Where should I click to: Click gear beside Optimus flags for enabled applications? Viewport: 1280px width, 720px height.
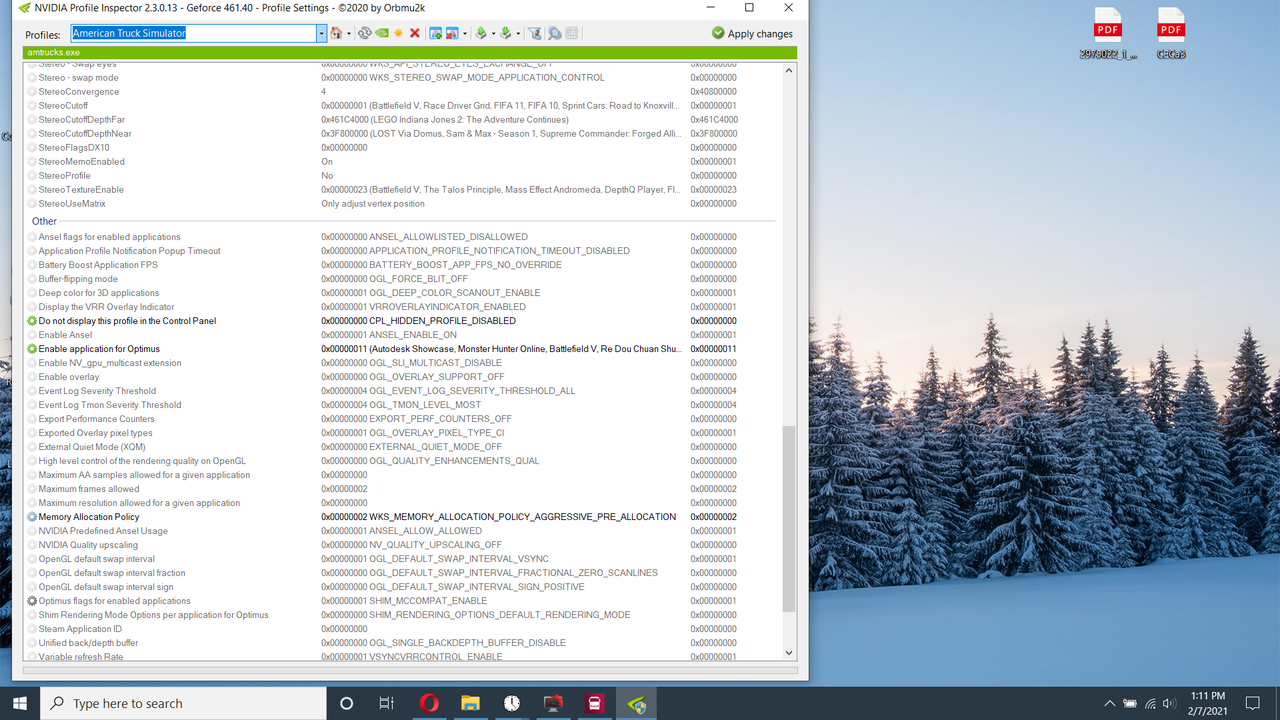pos(32,601)
